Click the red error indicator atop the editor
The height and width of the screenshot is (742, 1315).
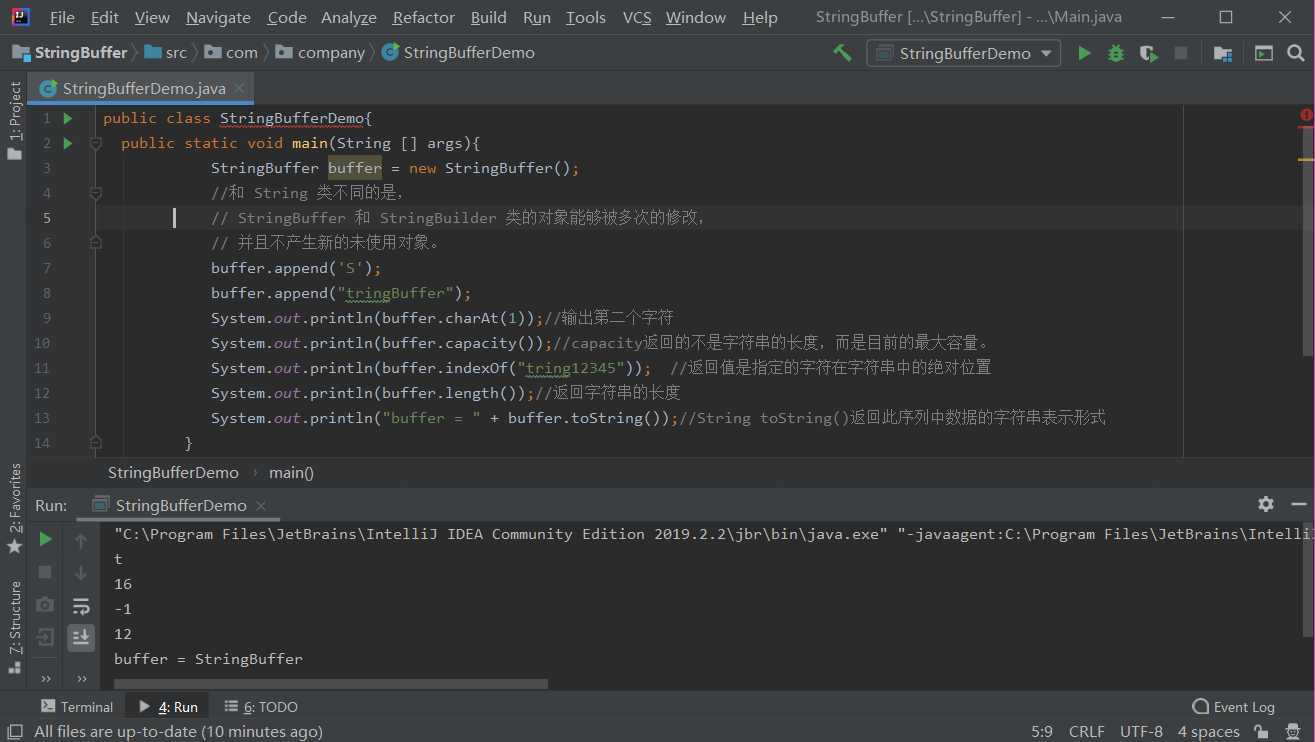[1306, 116]
